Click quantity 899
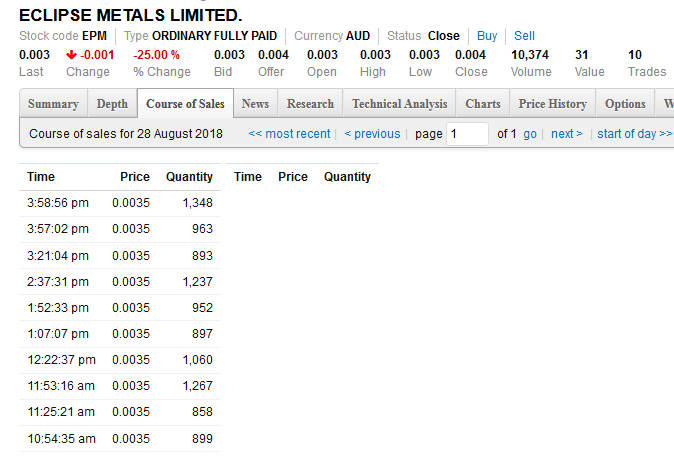 (202, 439)
